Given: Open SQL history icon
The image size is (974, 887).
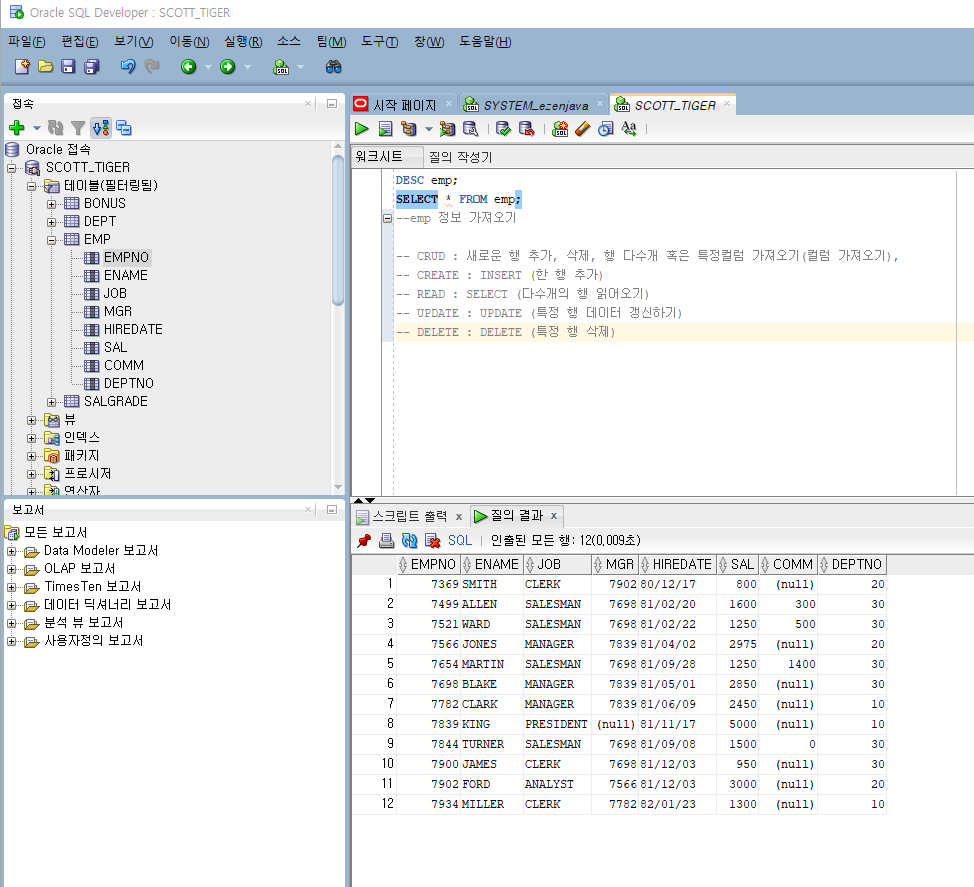Looking at the screenshot, I should 606,129.
